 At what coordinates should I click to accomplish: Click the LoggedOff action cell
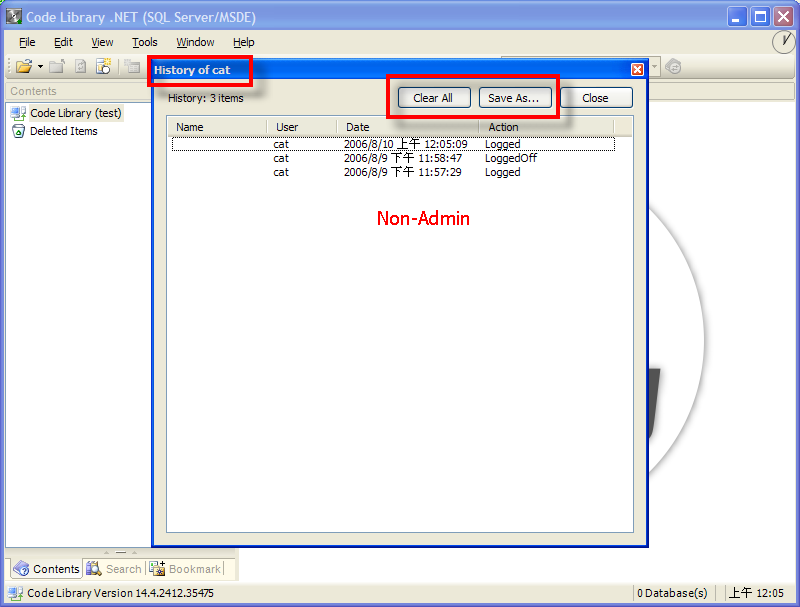pyautogui.click(x=511, y=158)
